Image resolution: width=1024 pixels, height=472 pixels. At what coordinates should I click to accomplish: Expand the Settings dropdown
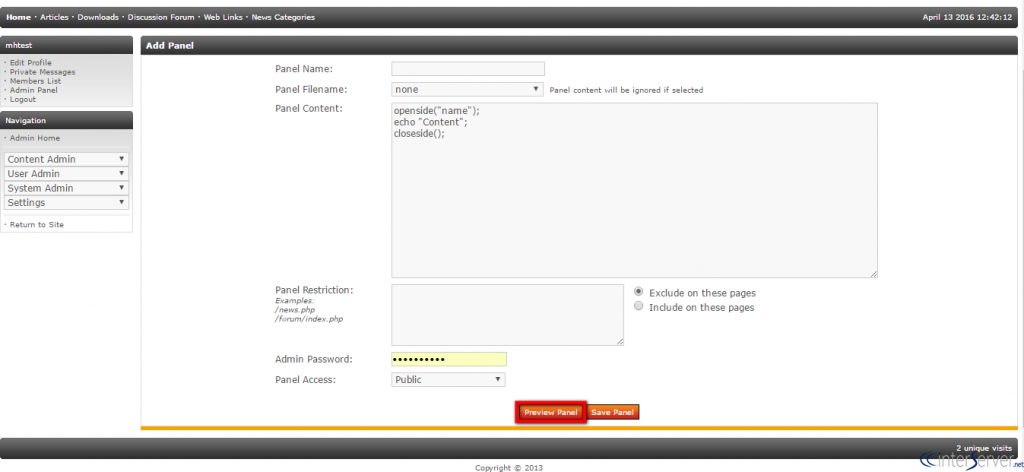coord(67,202)
